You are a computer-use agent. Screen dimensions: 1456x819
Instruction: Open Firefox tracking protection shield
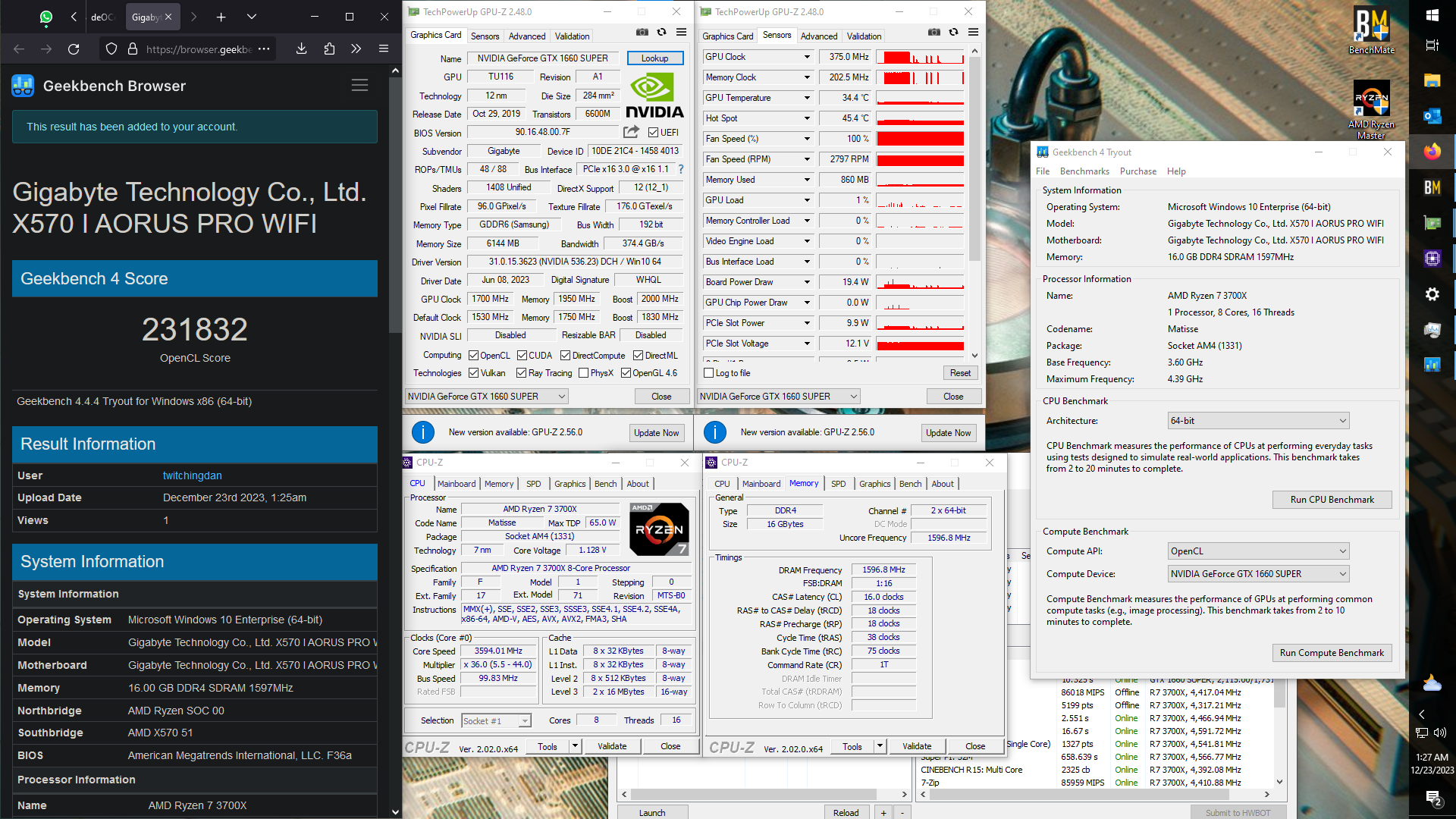pyautogui.click(x=111, y=49)
